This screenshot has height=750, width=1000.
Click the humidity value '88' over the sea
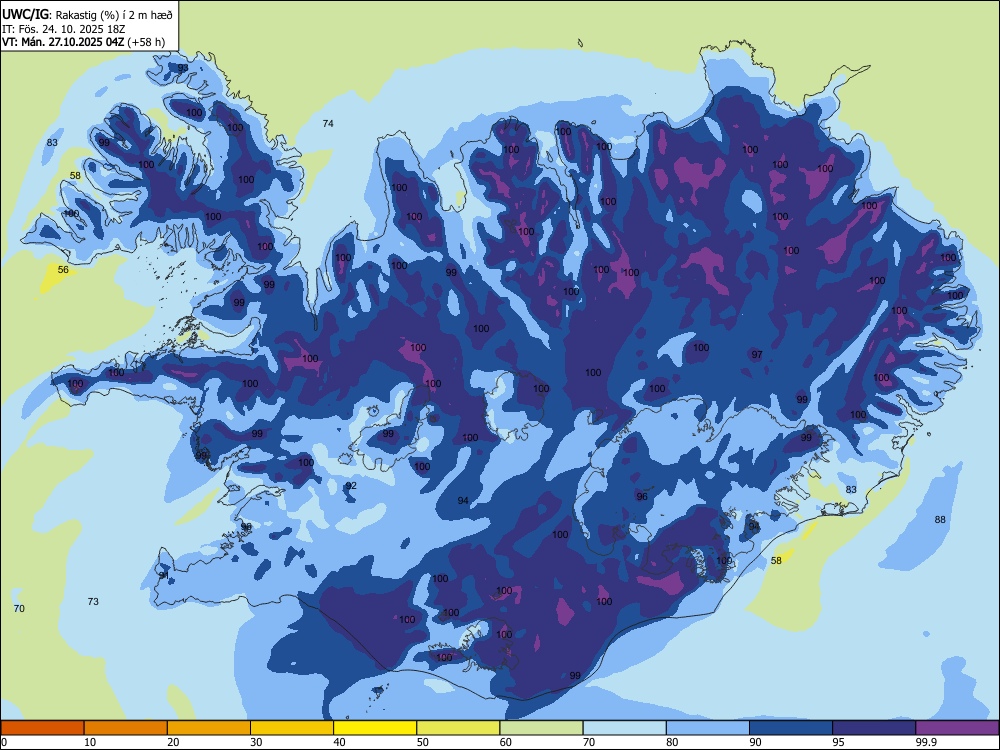click(x=940, y=520)
